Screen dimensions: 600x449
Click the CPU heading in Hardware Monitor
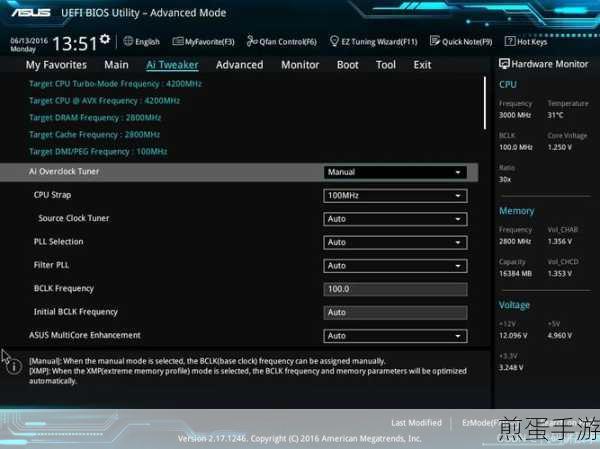508,85
